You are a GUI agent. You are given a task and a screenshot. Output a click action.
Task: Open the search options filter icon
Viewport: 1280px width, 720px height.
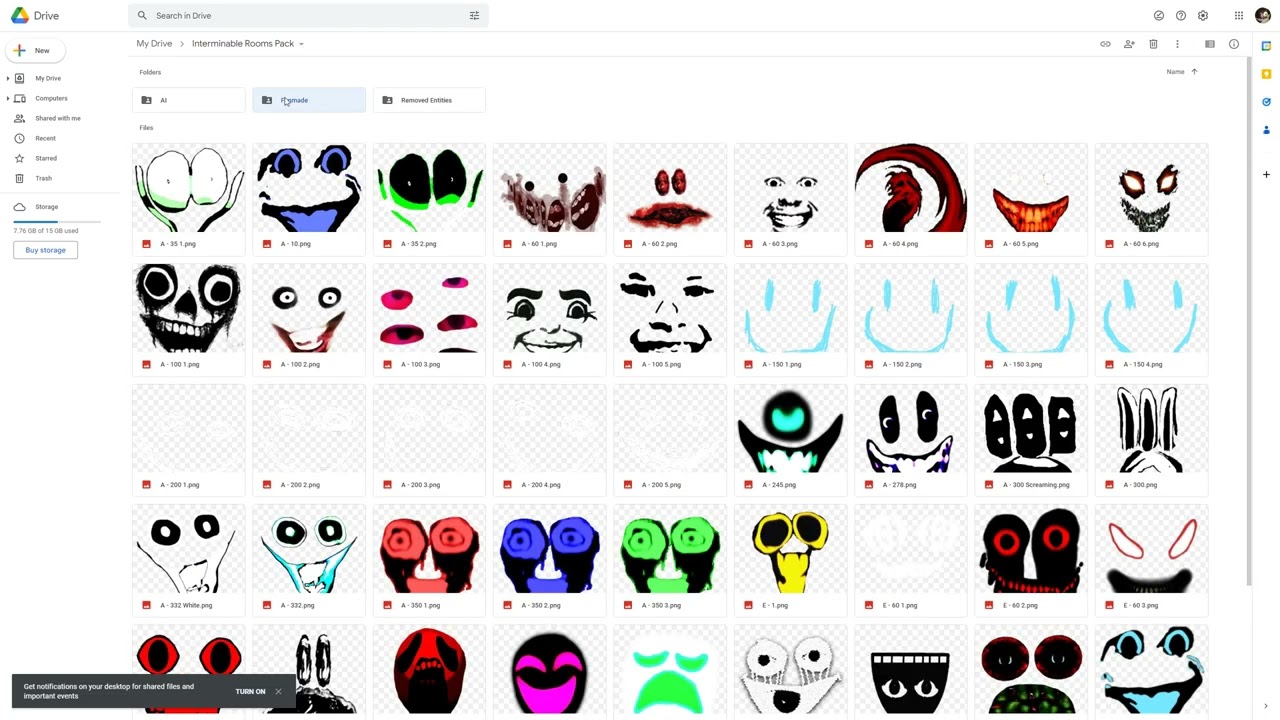(474, 16)
